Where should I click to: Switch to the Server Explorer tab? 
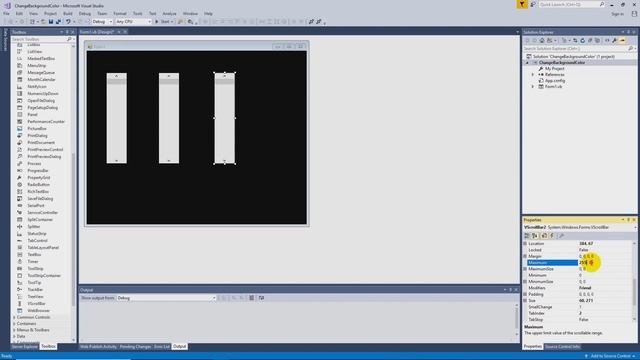24,347
